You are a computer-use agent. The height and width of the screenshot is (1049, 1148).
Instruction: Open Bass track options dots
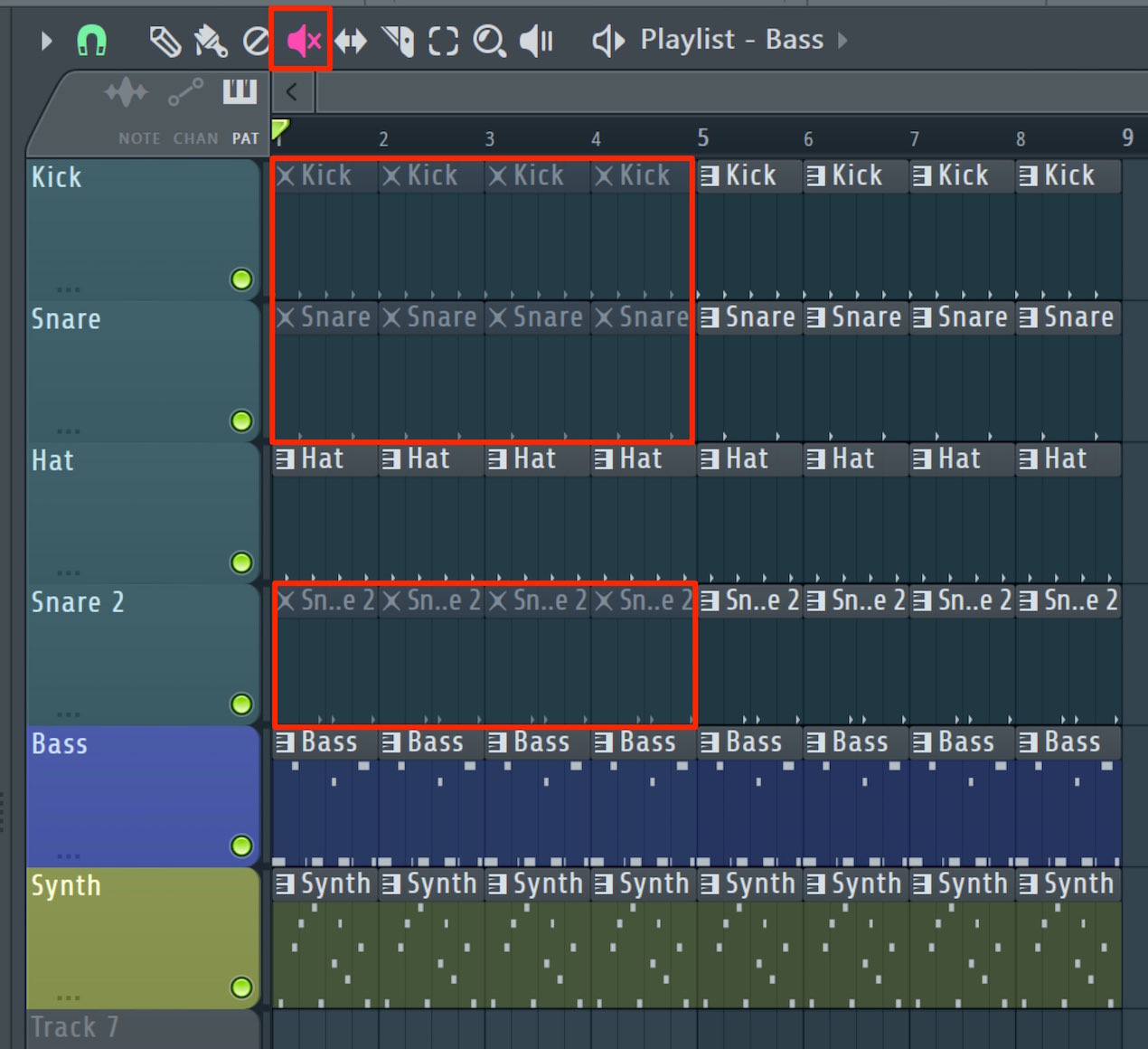[x=69, y=856]
